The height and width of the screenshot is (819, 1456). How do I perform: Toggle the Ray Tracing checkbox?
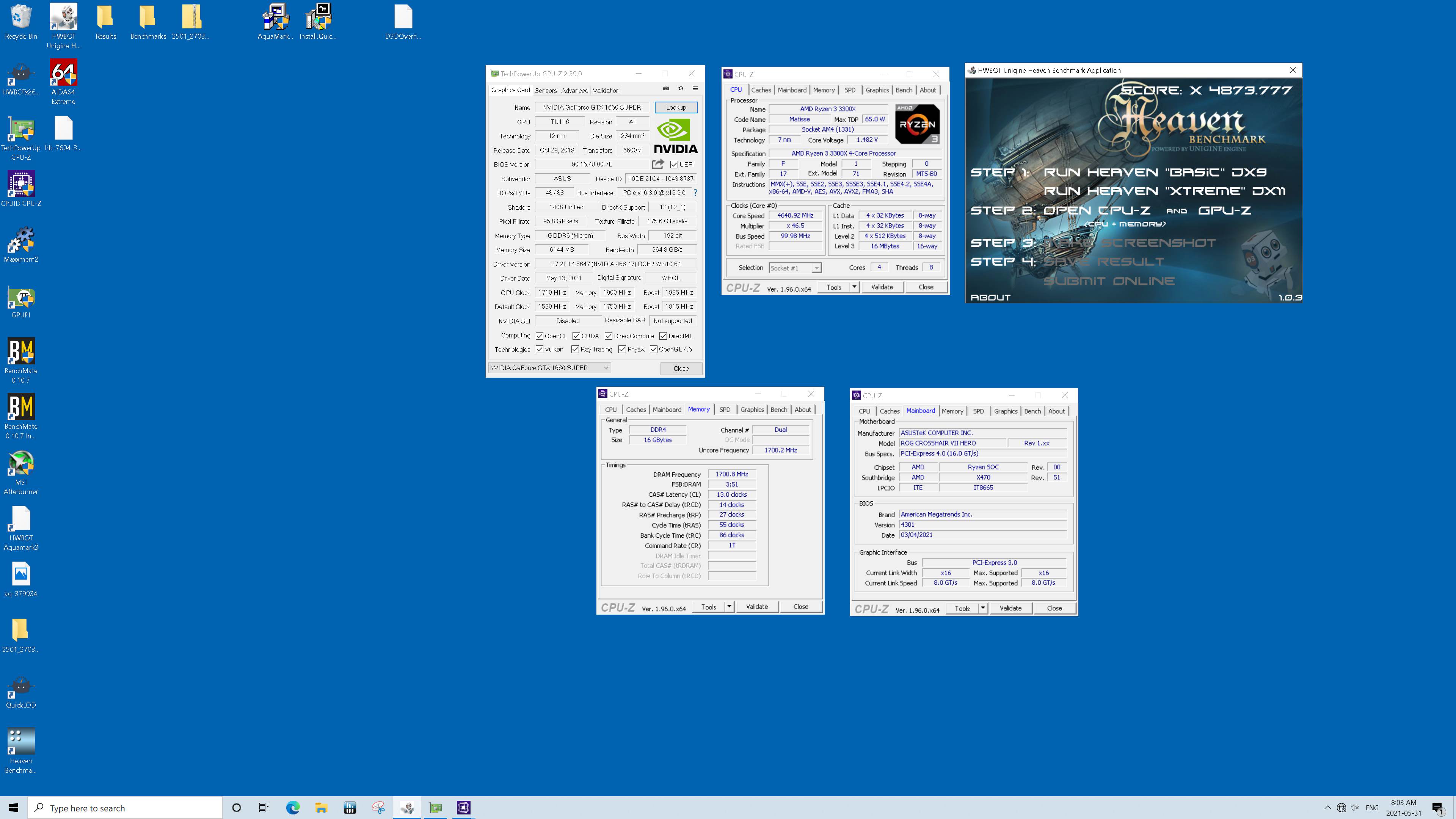pos(575,349)
